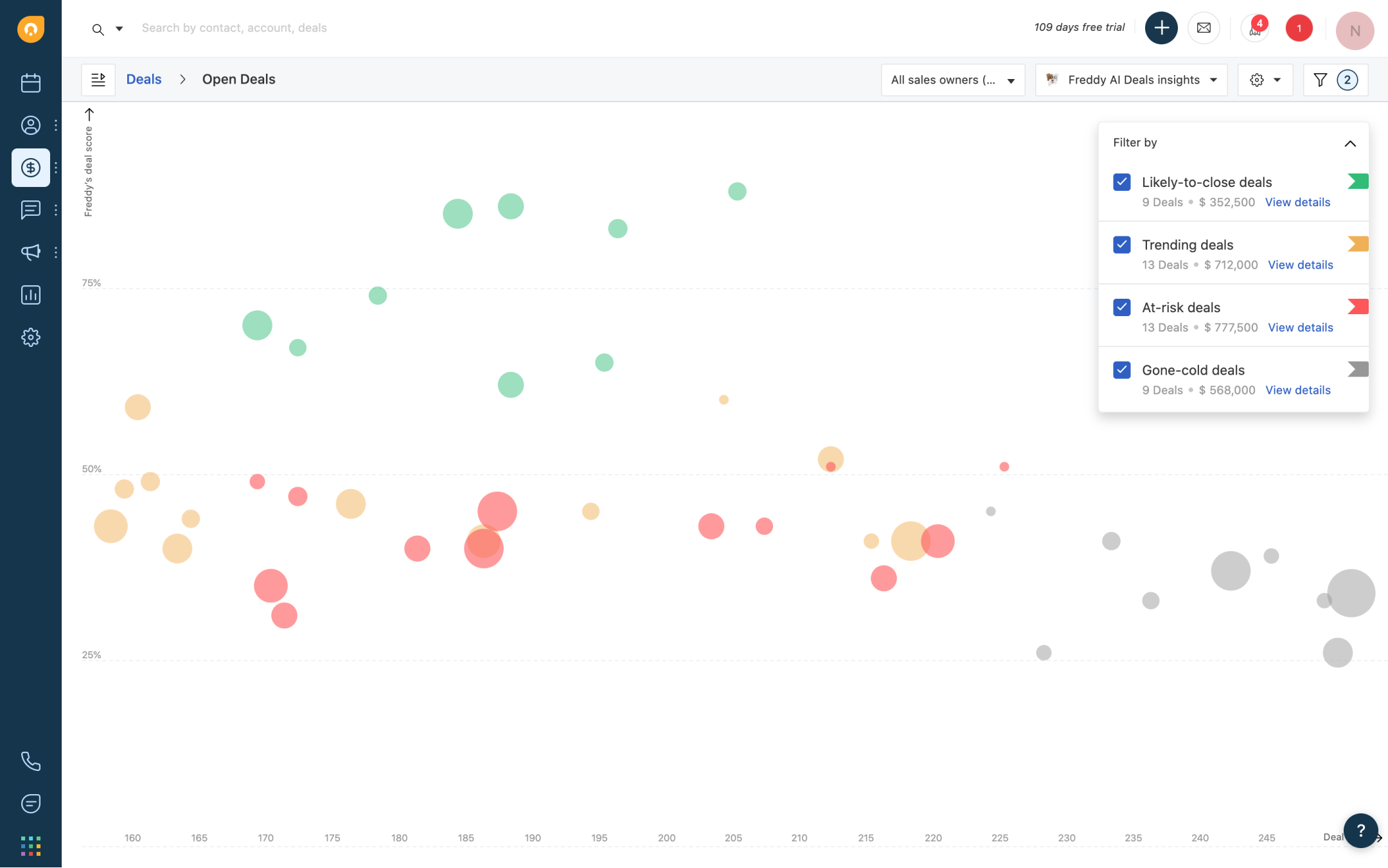
Task: Open the help question mark button
Action: 1360,831
